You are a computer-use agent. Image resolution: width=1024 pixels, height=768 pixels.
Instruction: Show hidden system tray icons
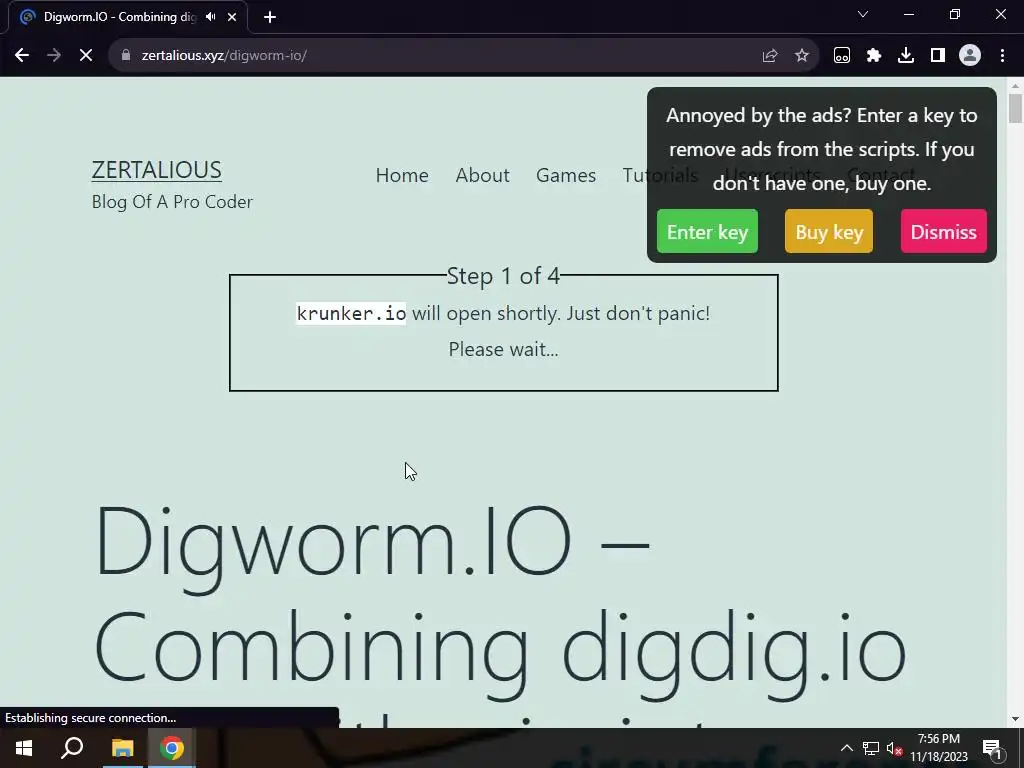(846, 748)
